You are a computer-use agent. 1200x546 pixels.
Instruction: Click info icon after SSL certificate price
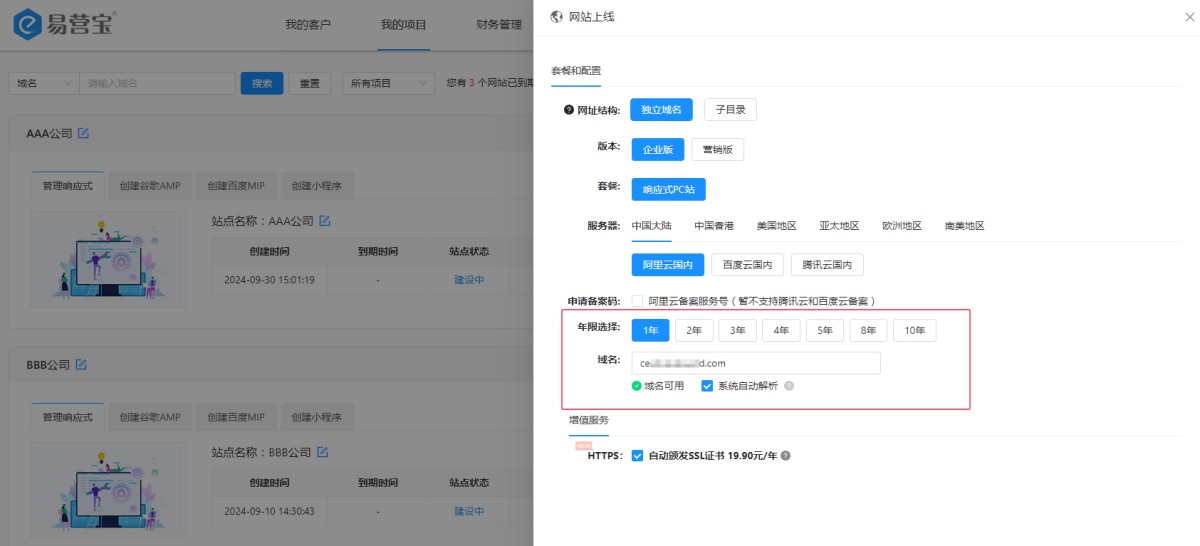point(785,456)
